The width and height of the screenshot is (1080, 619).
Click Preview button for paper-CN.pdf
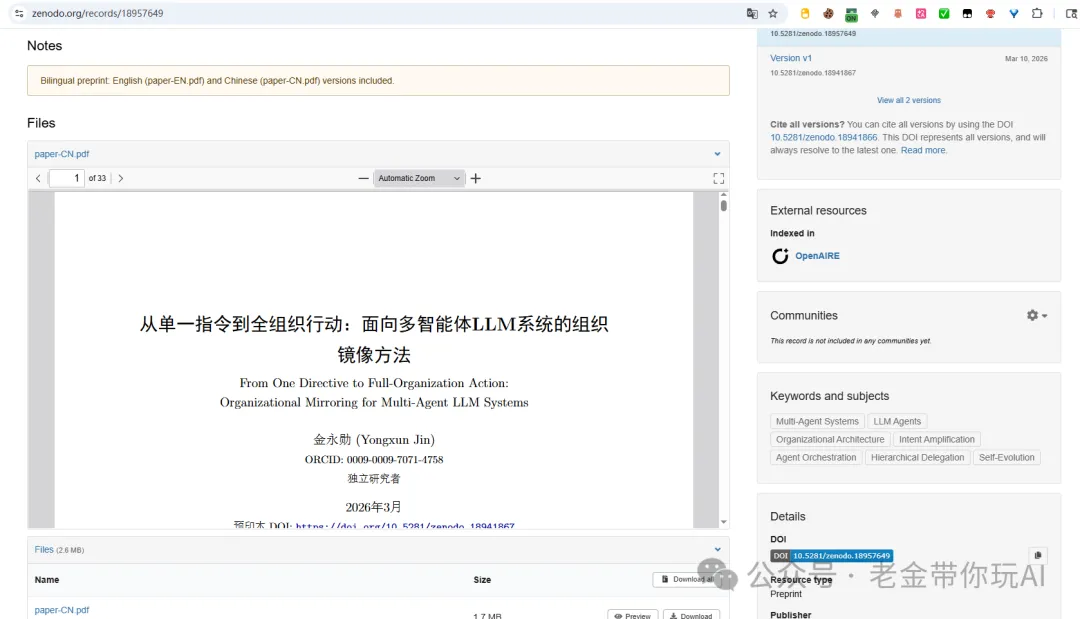tap(632, 615)
